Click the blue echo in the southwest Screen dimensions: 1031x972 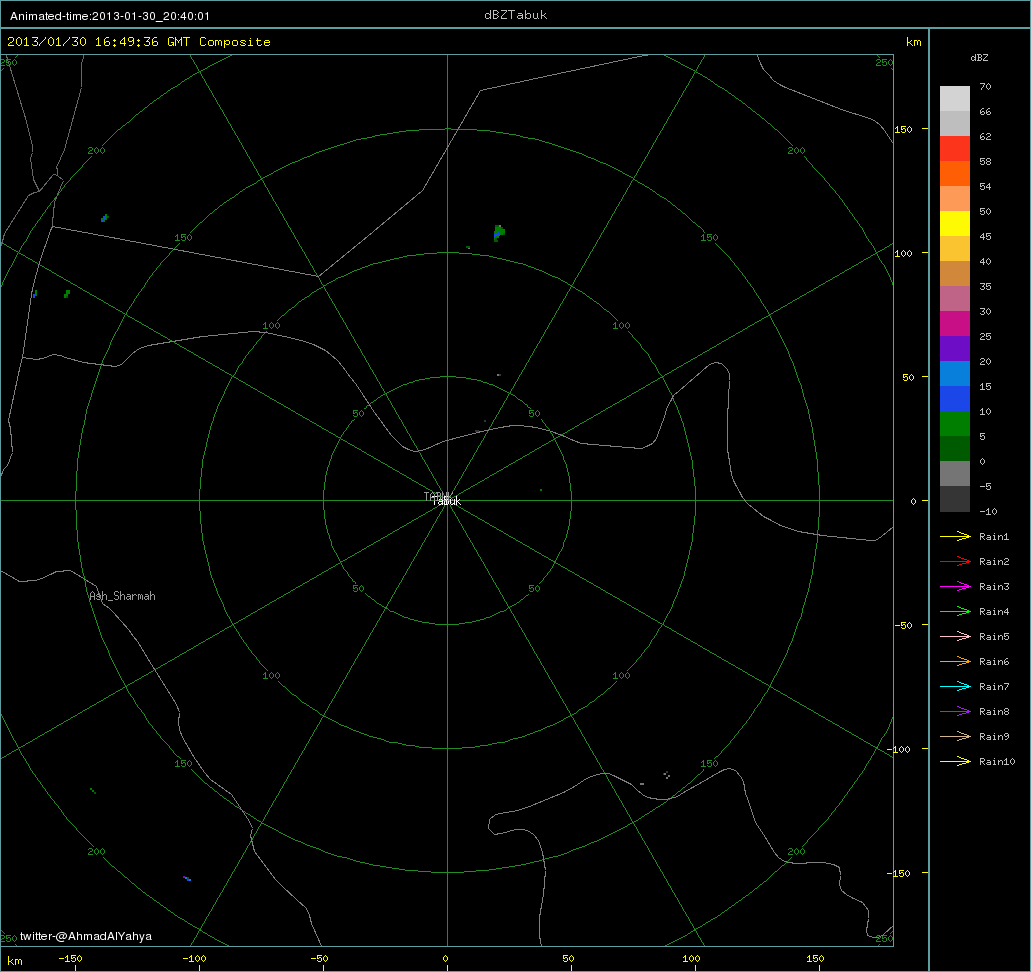[x=187, y=879]
